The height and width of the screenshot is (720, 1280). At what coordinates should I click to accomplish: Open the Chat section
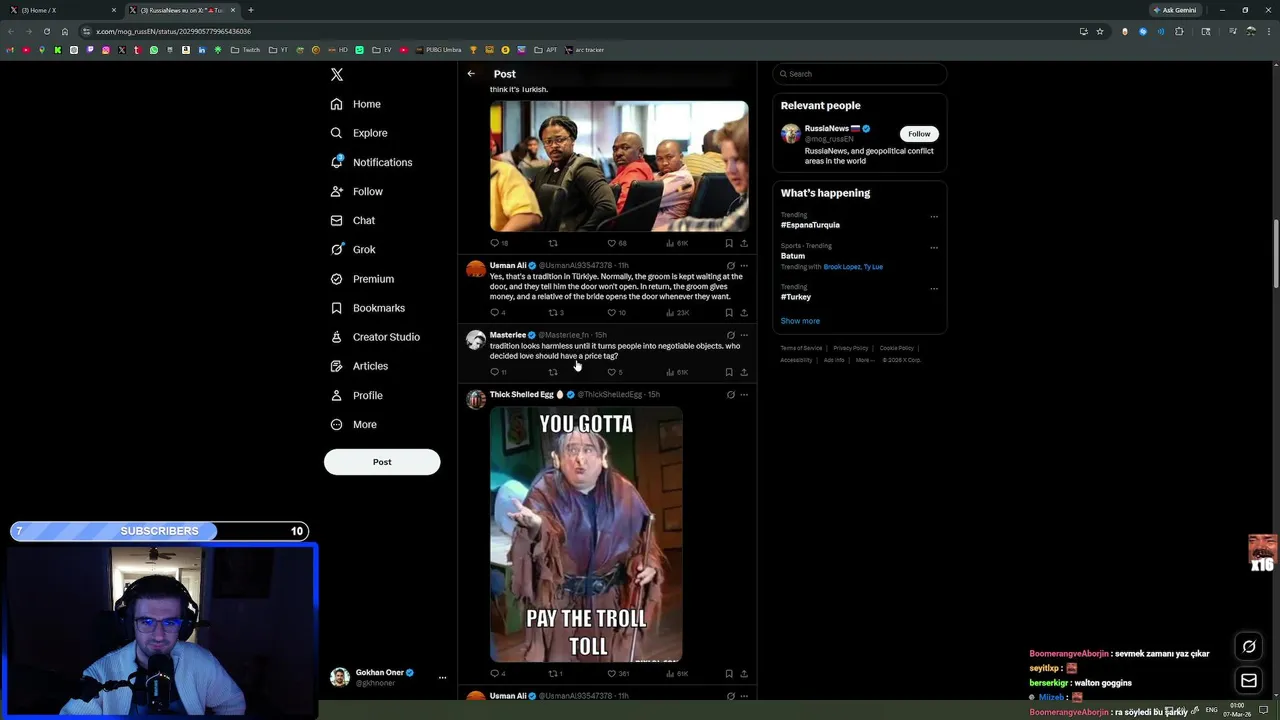pyautogui.click(x=353, y=220)
